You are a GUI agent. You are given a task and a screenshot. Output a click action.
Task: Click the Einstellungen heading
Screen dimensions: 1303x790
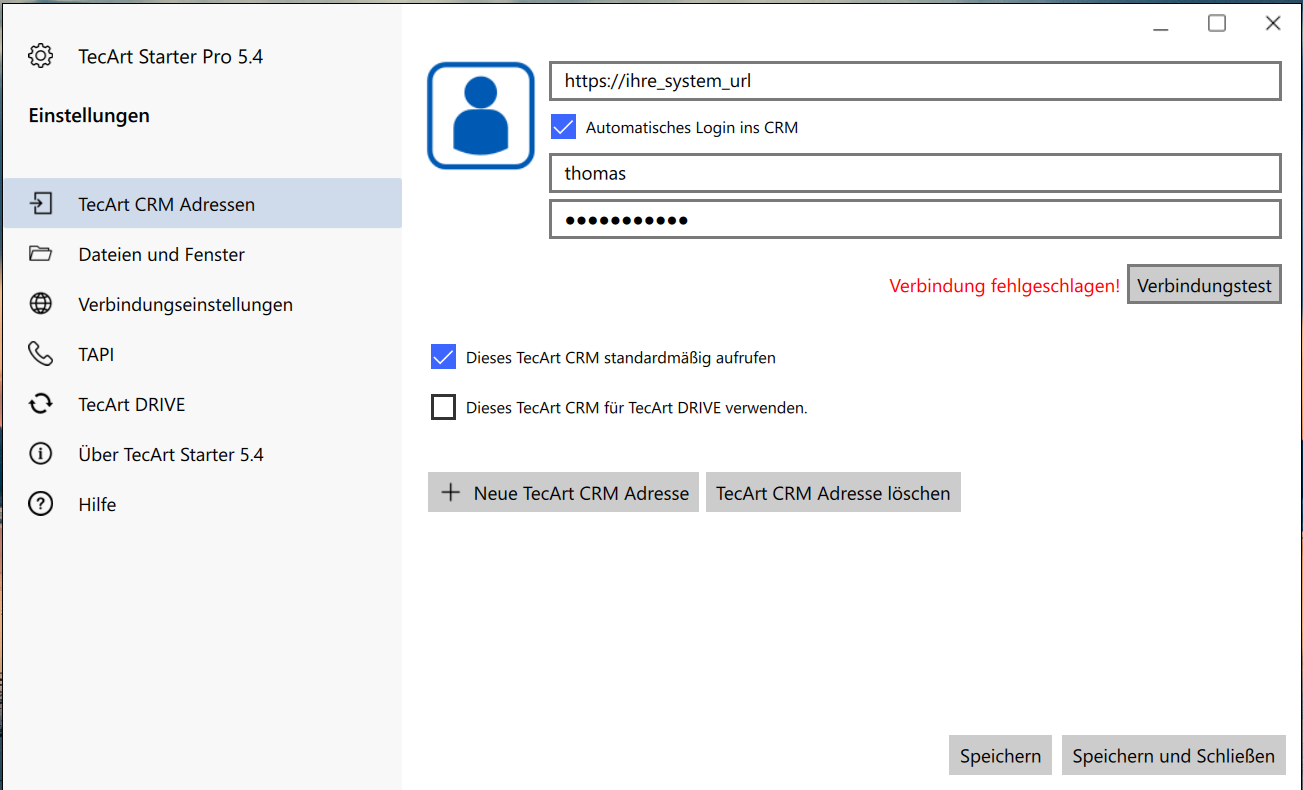point(89,115)
